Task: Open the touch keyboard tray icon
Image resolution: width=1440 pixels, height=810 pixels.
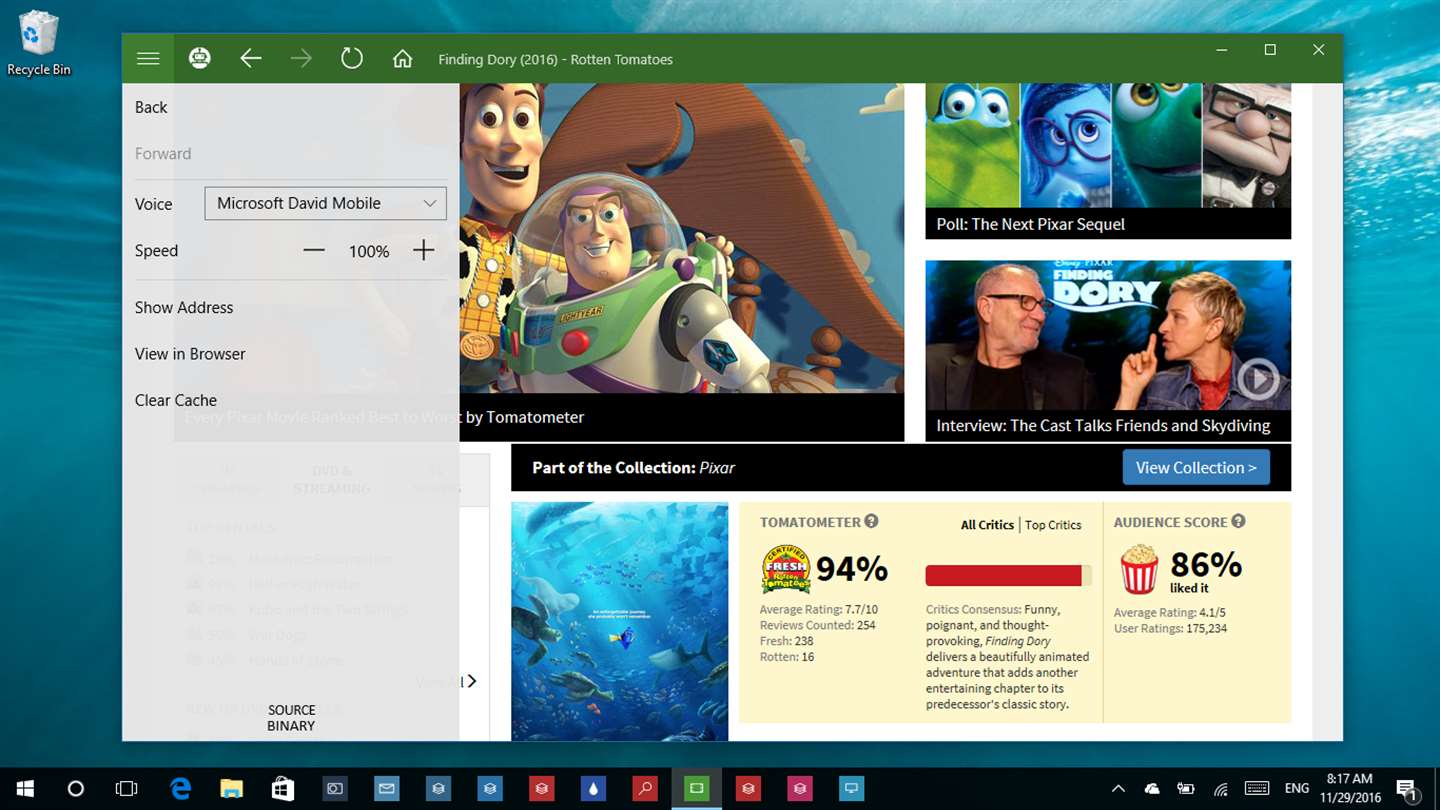Action: click(1256, 789)
